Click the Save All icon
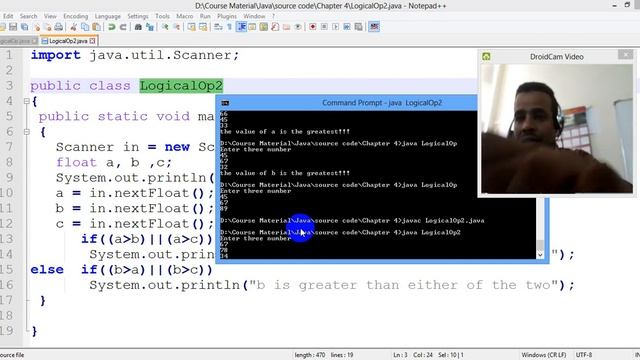This screenshot has height=360, width=640. pos(24,27)
